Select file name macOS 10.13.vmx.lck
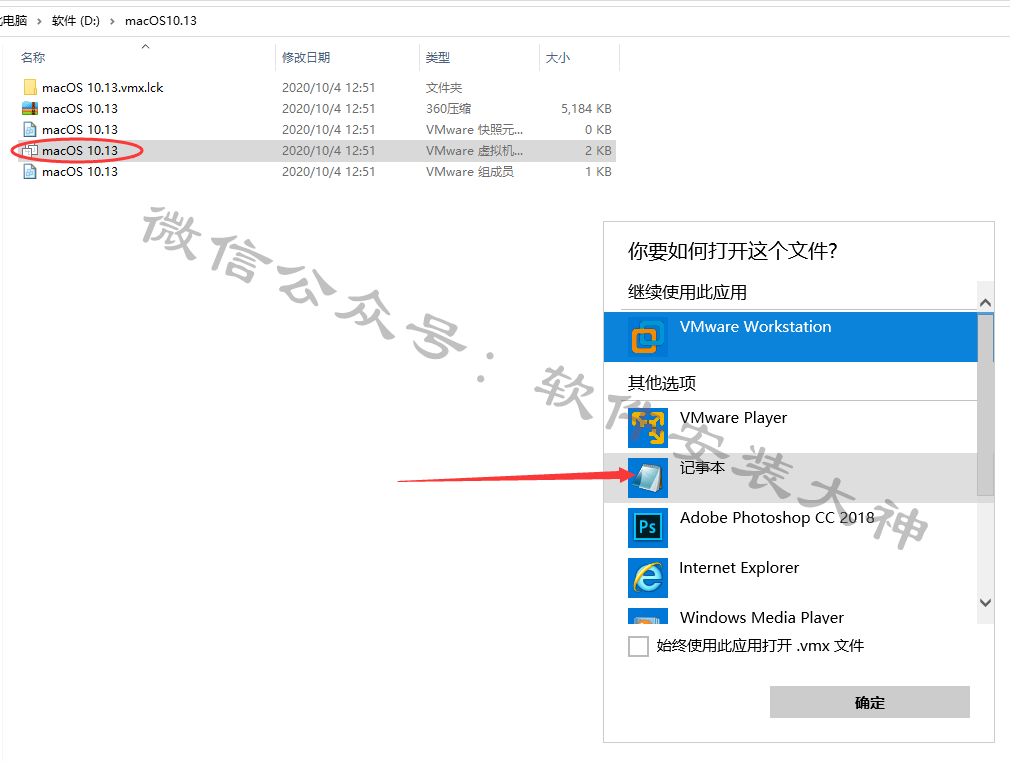 pos(102,87)
